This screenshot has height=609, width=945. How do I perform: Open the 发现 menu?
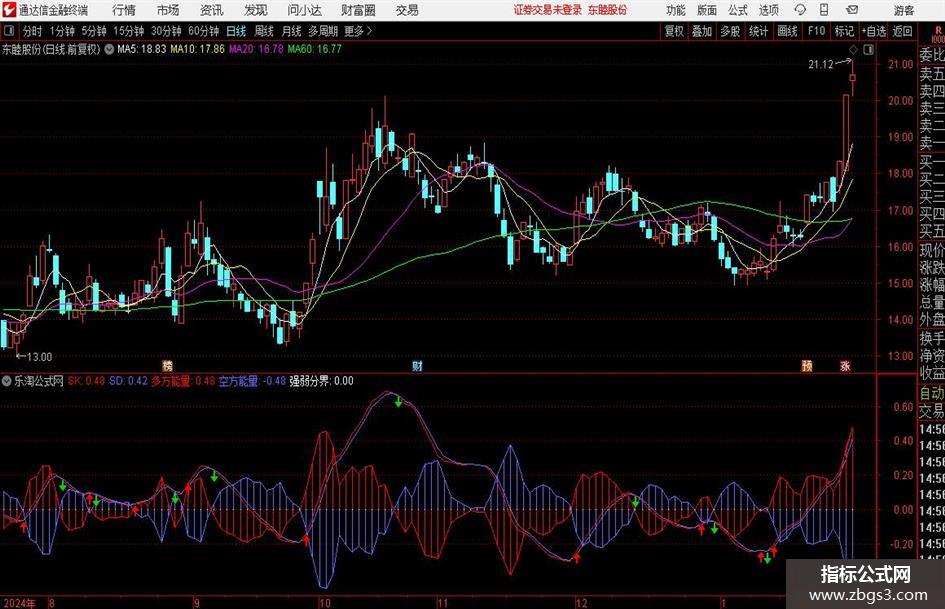[x=256, y=10]
